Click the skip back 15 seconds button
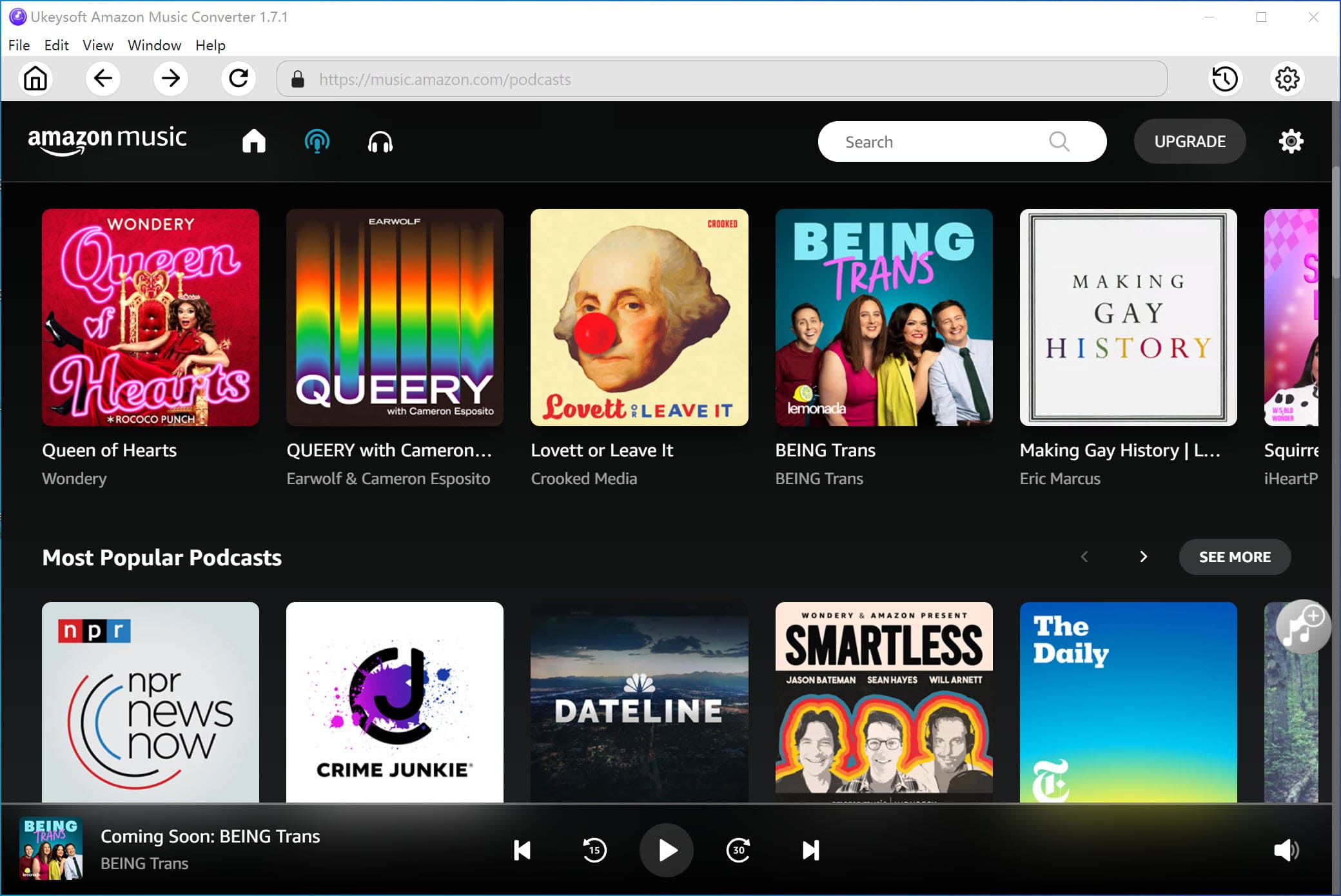 point(594,851)
